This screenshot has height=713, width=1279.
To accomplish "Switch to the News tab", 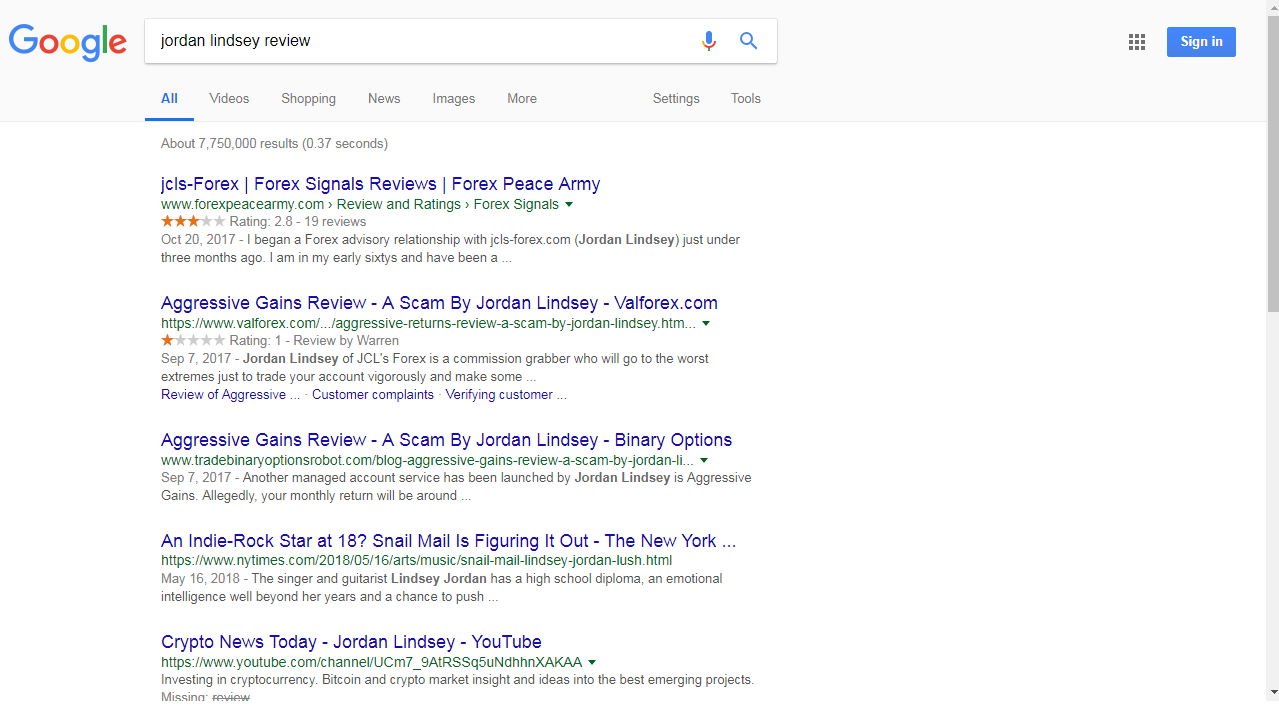I will (x=384, y=99).
